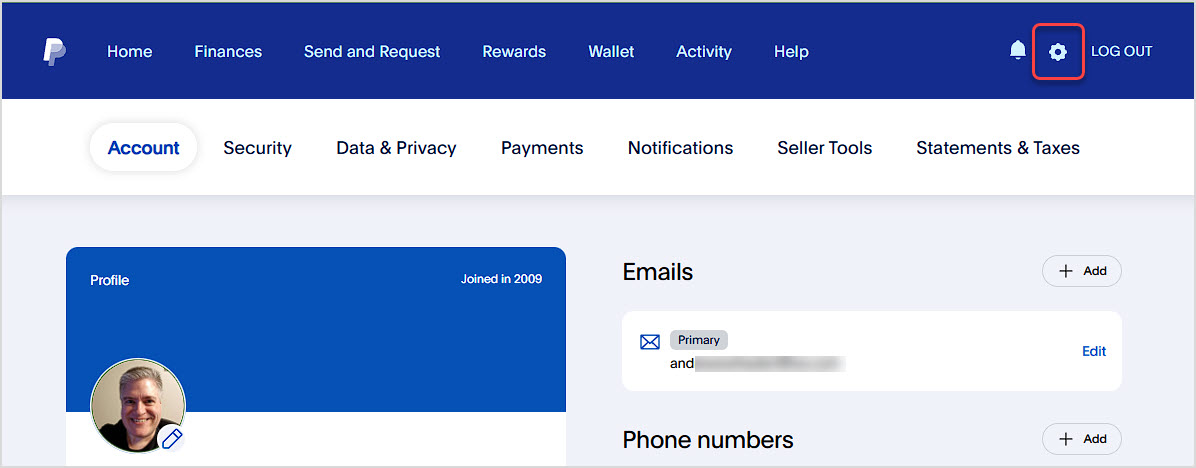Log out of PayPal

[1121, 51]
